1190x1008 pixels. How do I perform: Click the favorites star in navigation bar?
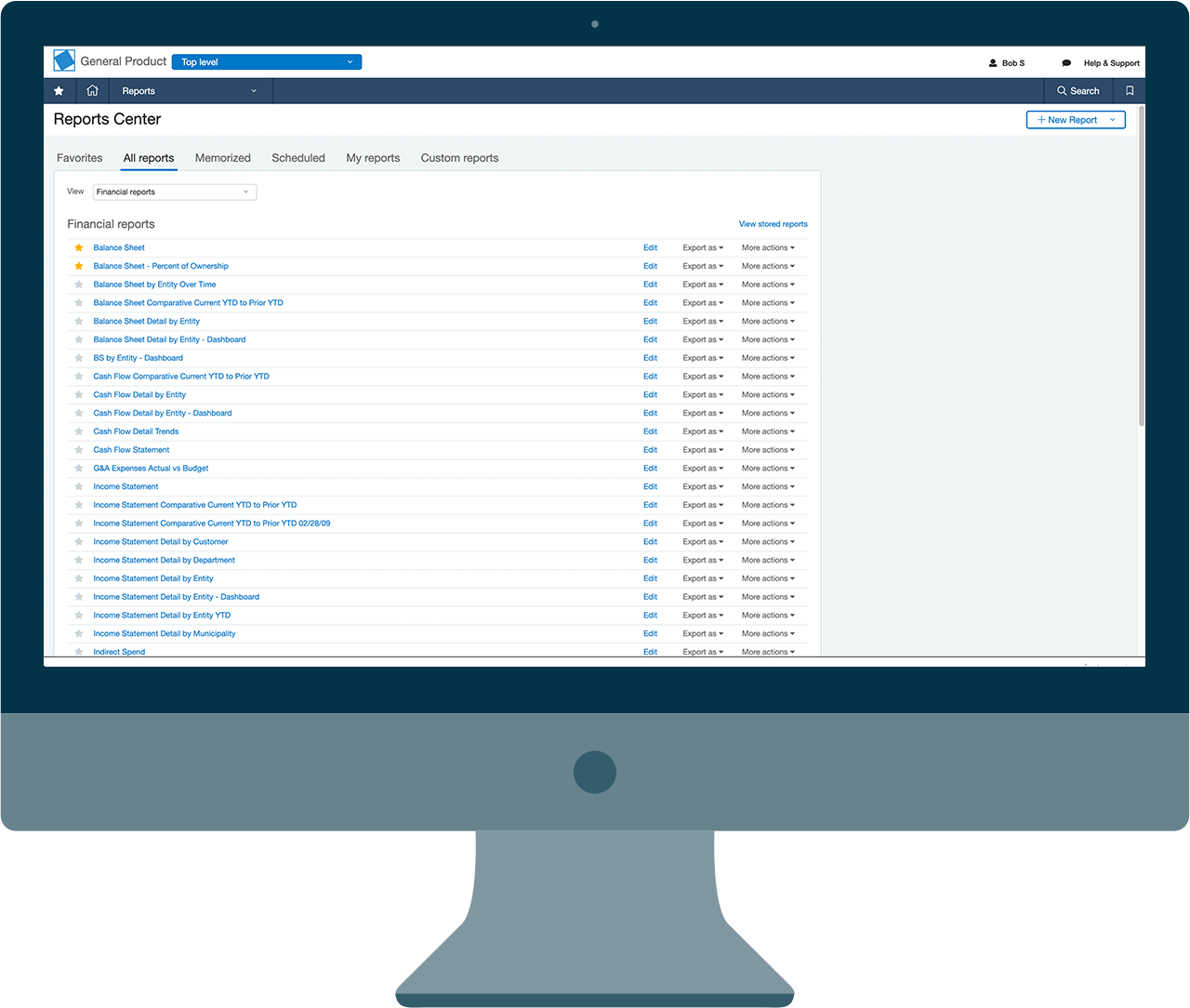pos(59,91)
